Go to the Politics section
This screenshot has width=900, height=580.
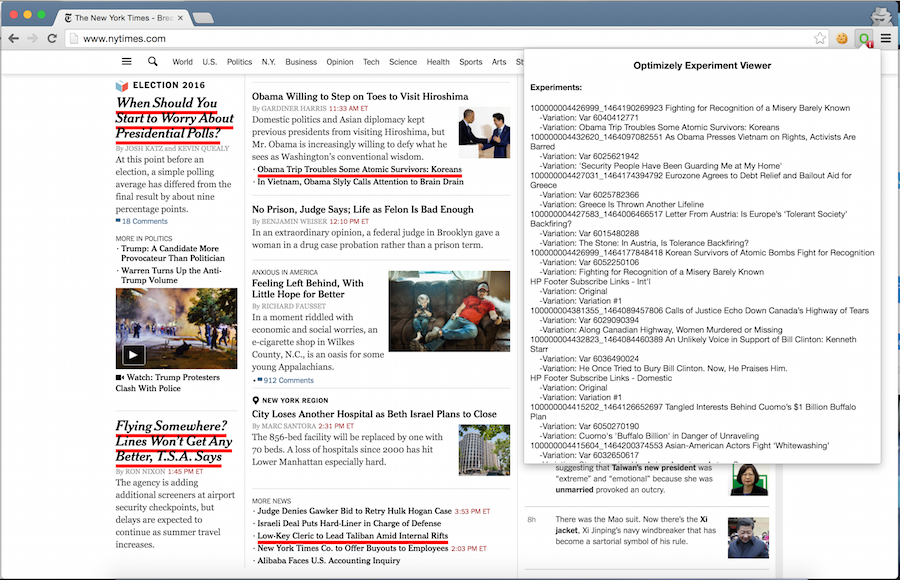(x=239, y=62)
